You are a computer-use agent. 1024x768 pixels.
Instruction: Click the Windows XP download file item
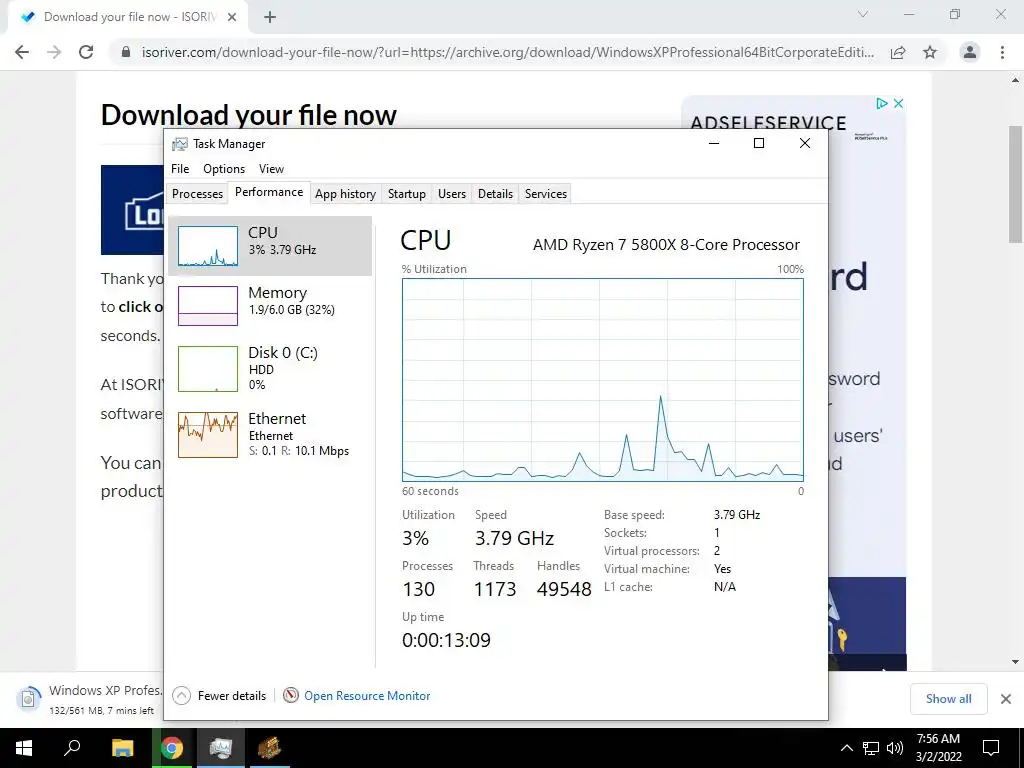(x=88, y=698)
